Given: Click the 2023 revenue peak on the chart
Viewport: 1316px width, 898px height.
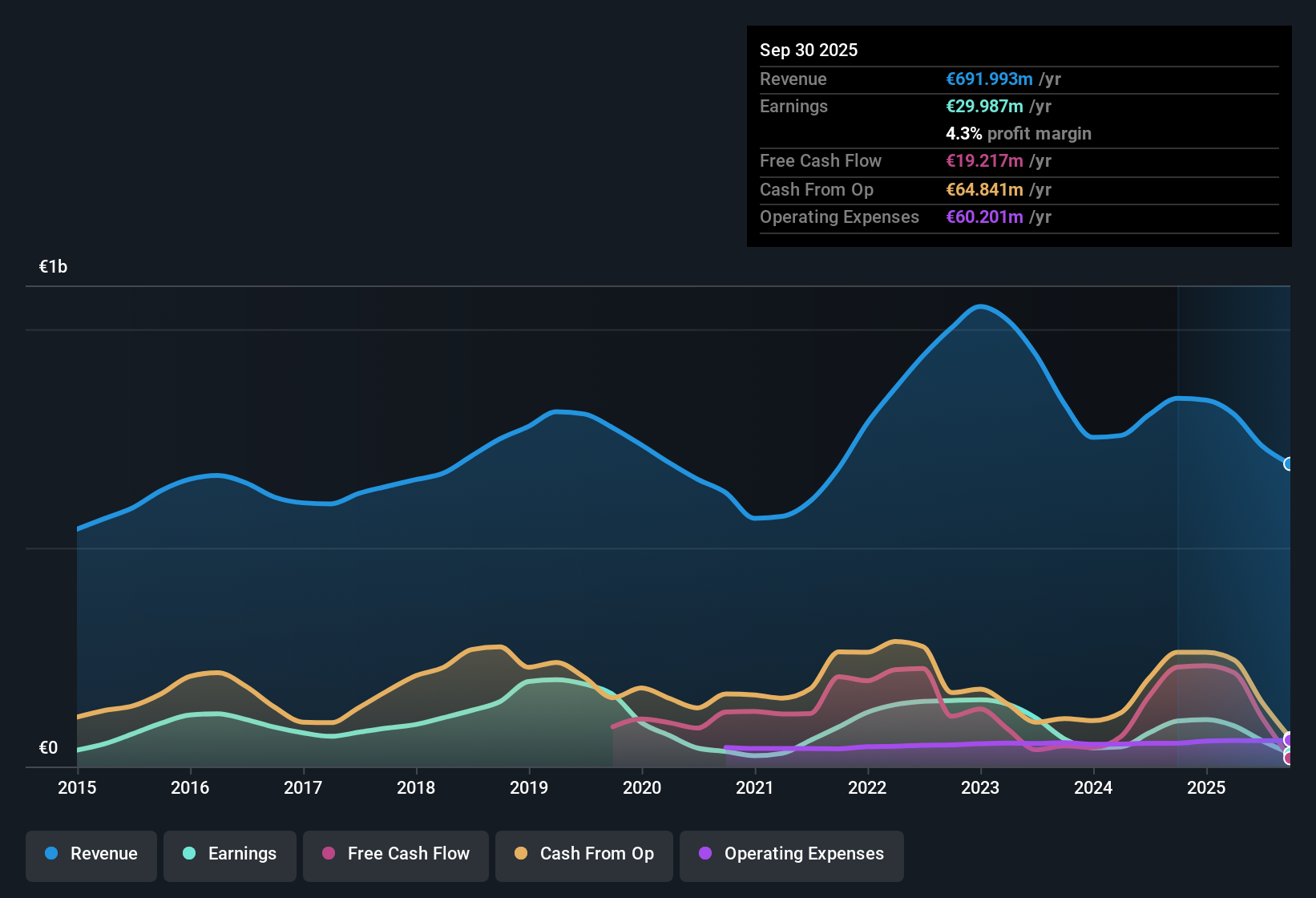Looking at the screenshot, I should (x=979, y=306).
